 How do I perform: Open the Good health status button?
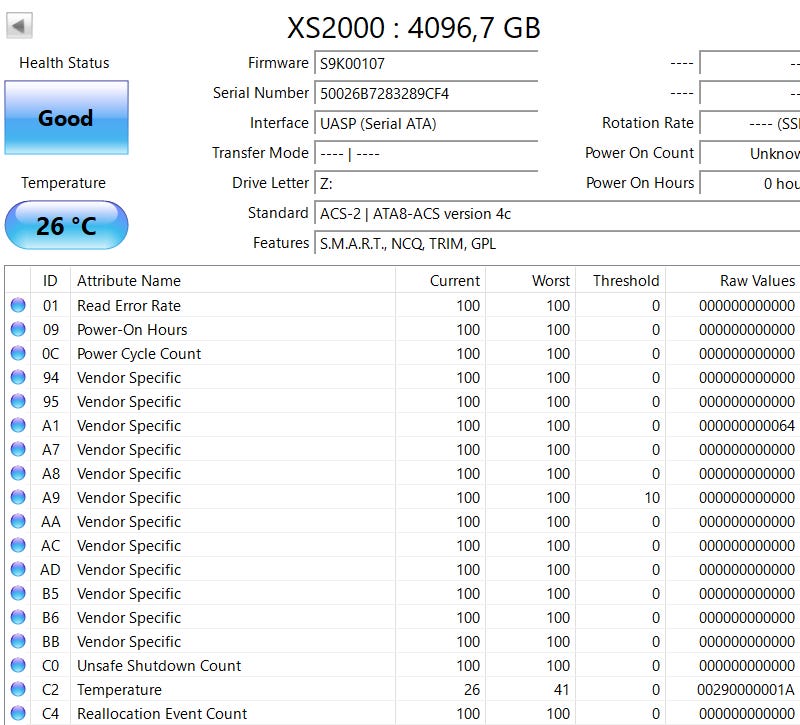[66, 117]
